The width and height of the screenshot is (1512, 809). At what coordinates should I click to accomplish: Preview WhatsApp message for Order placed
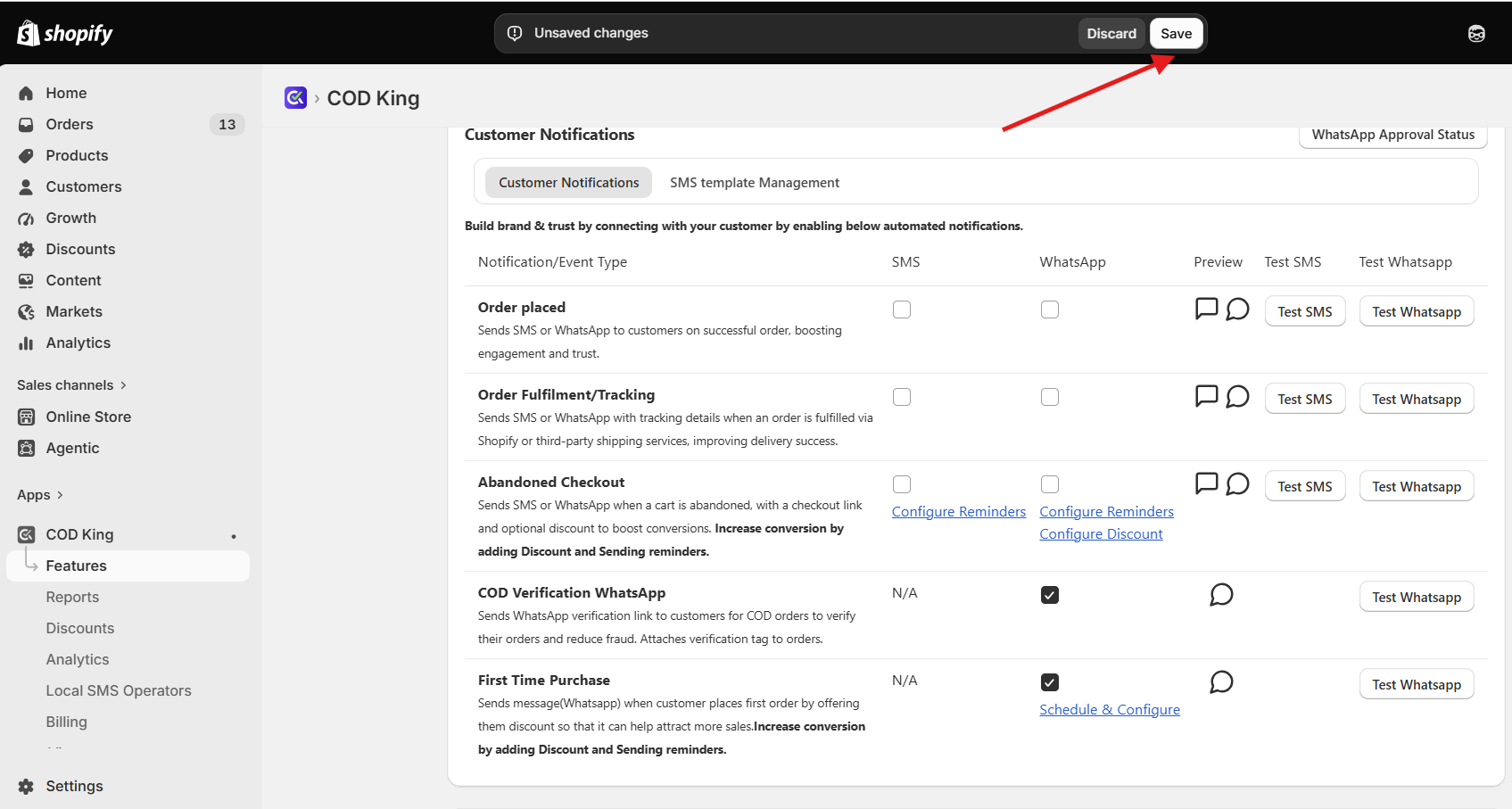tap(1237, 309)
